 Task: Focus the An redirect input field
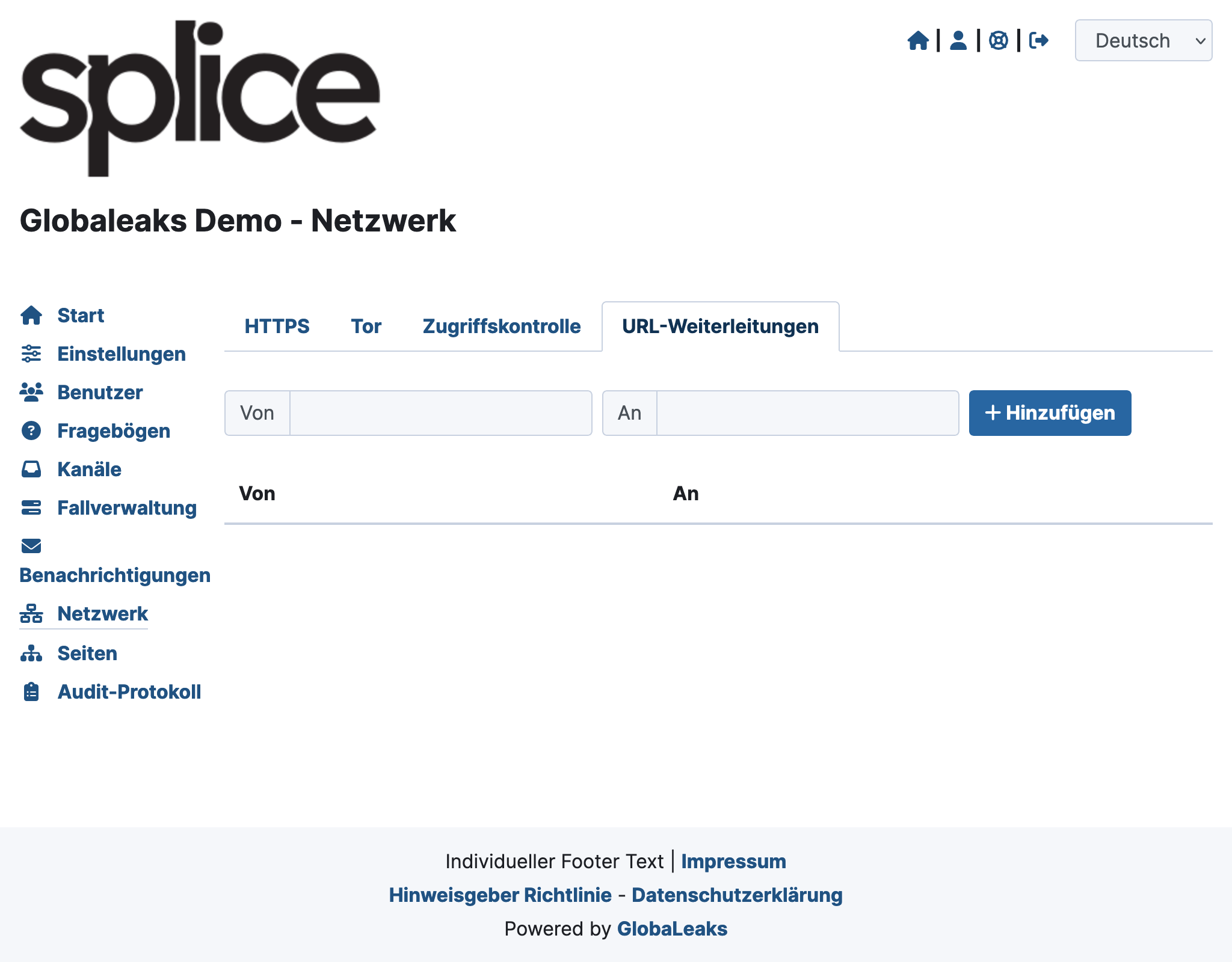click(807, 412)
